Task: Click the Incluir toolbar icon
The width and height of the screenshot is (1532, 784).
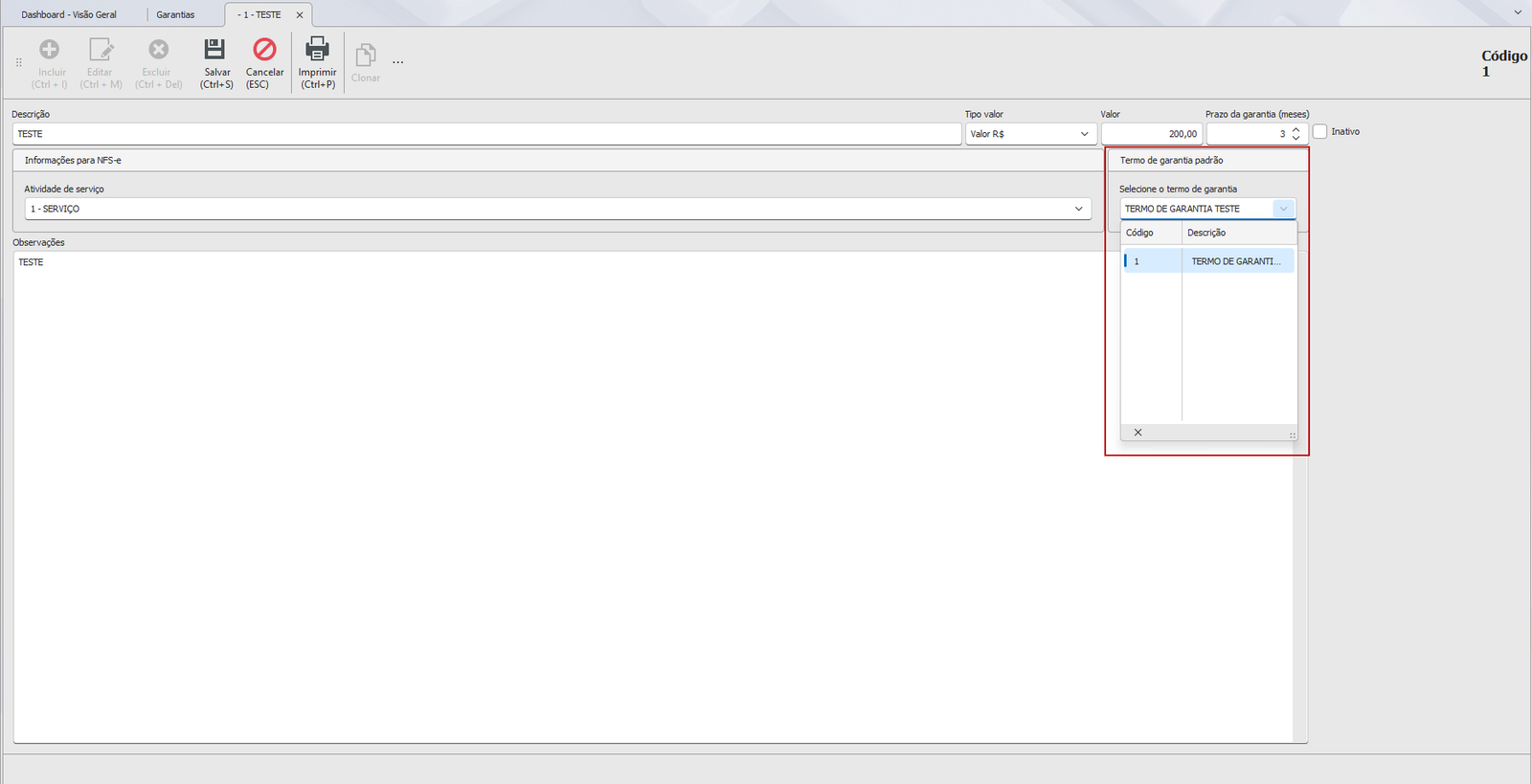Action: pos(49,50)
